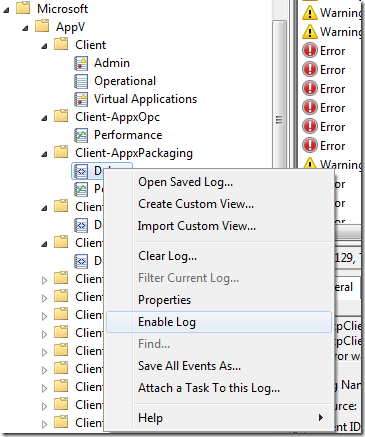Click Enable Log in the context menu
The height and width of the screenshot is (437, 365).
point(219,322)
